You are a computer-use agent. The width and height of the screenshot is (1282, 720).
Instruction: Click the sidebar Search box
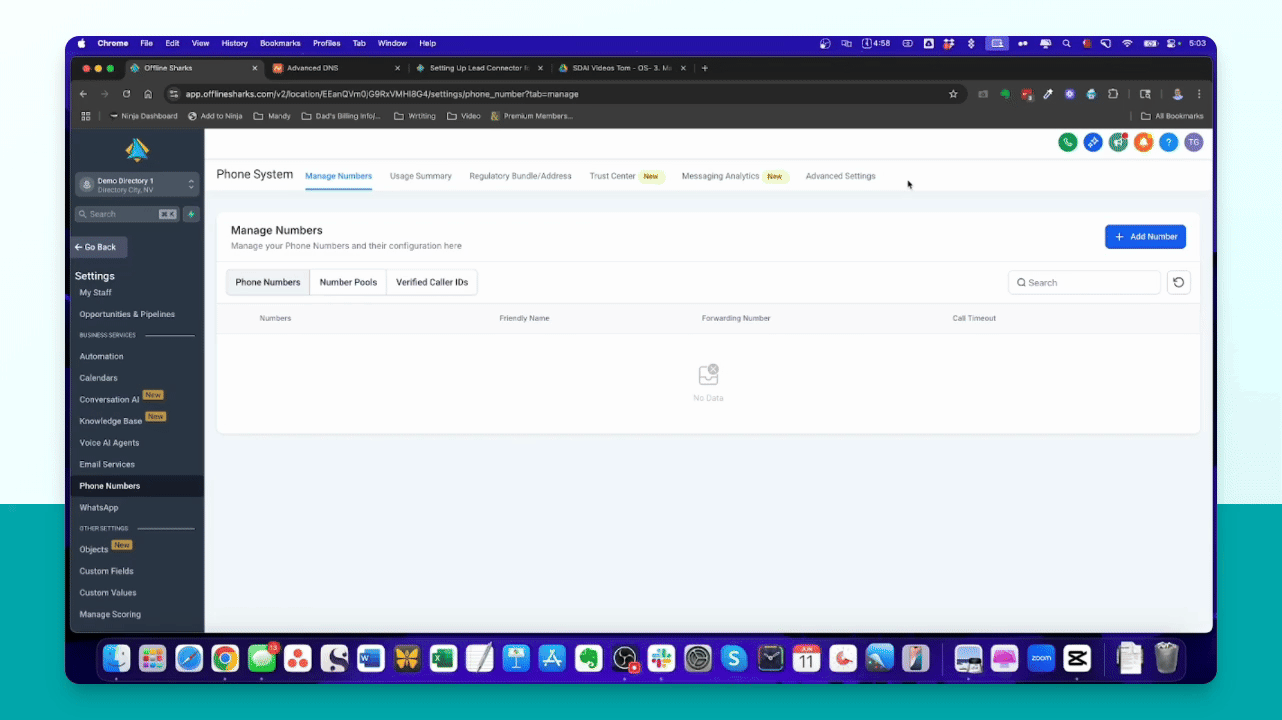(x=127, y=214)
